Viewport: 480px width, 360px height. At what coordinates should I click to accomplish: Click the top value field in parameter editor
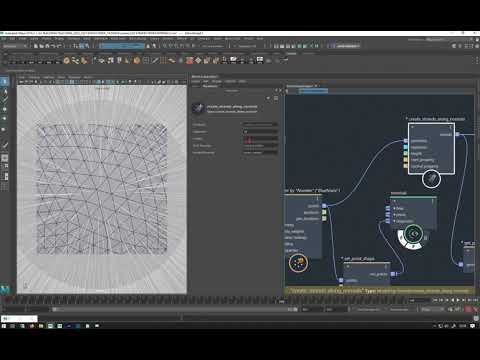[x=260, y=124]
